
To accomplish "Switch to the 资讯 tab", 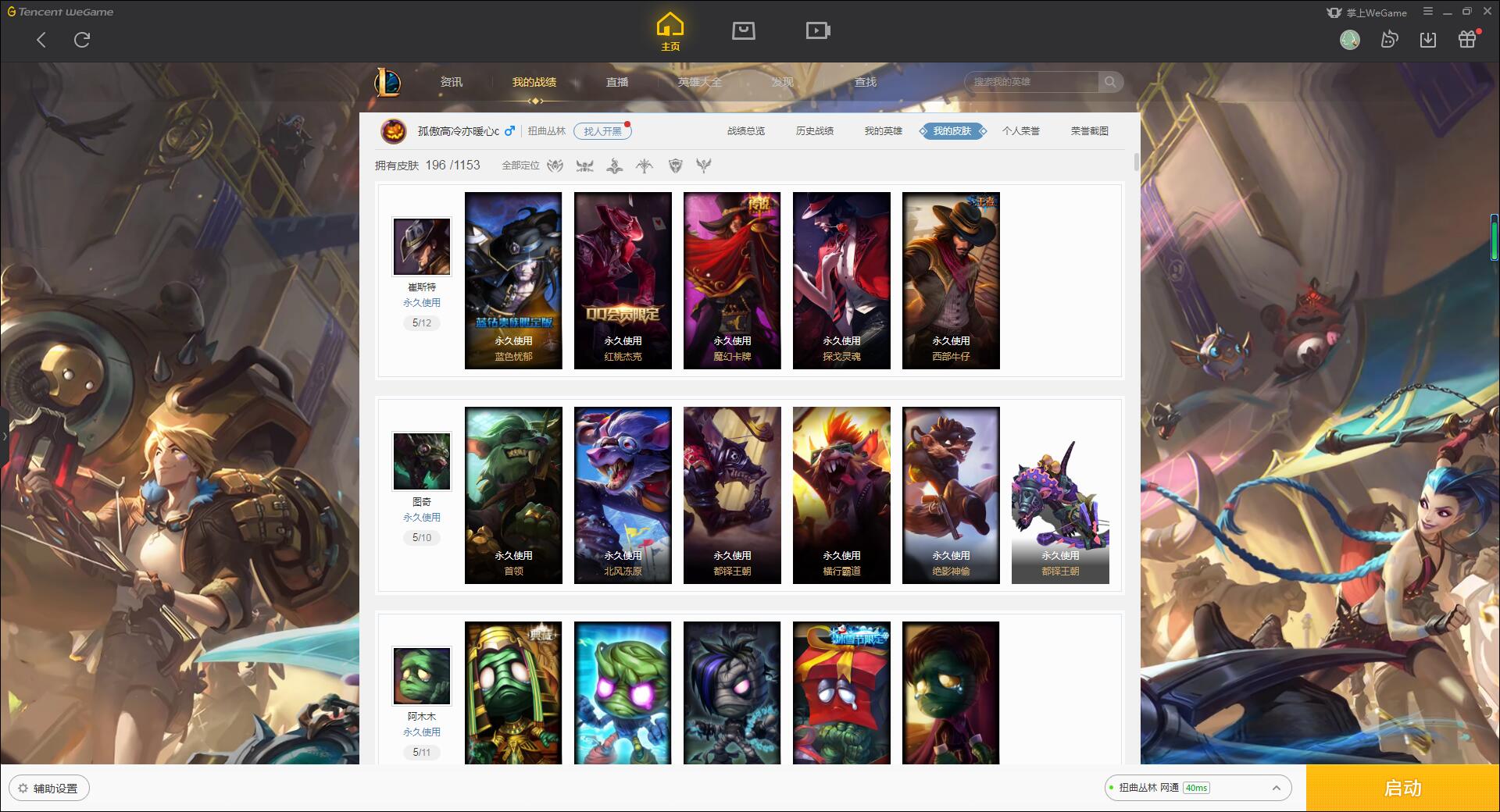I will tap(451, 82).
